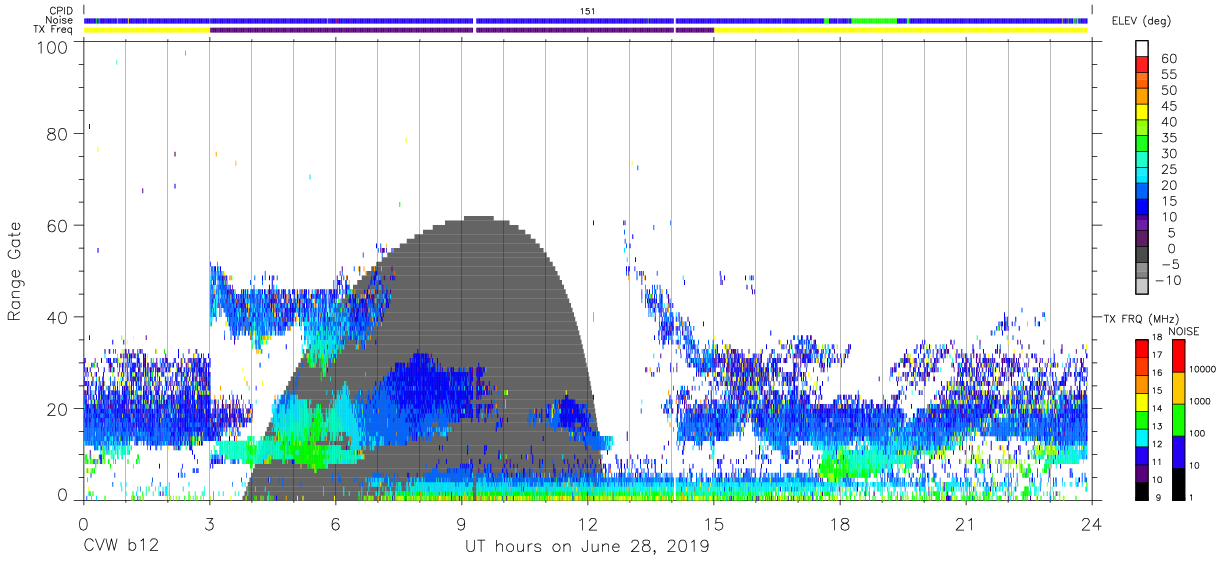This screenshot has width=1228, height=567.
Task: Click the 45 label on the ELEV legend
Action: tap(1169, 106)
